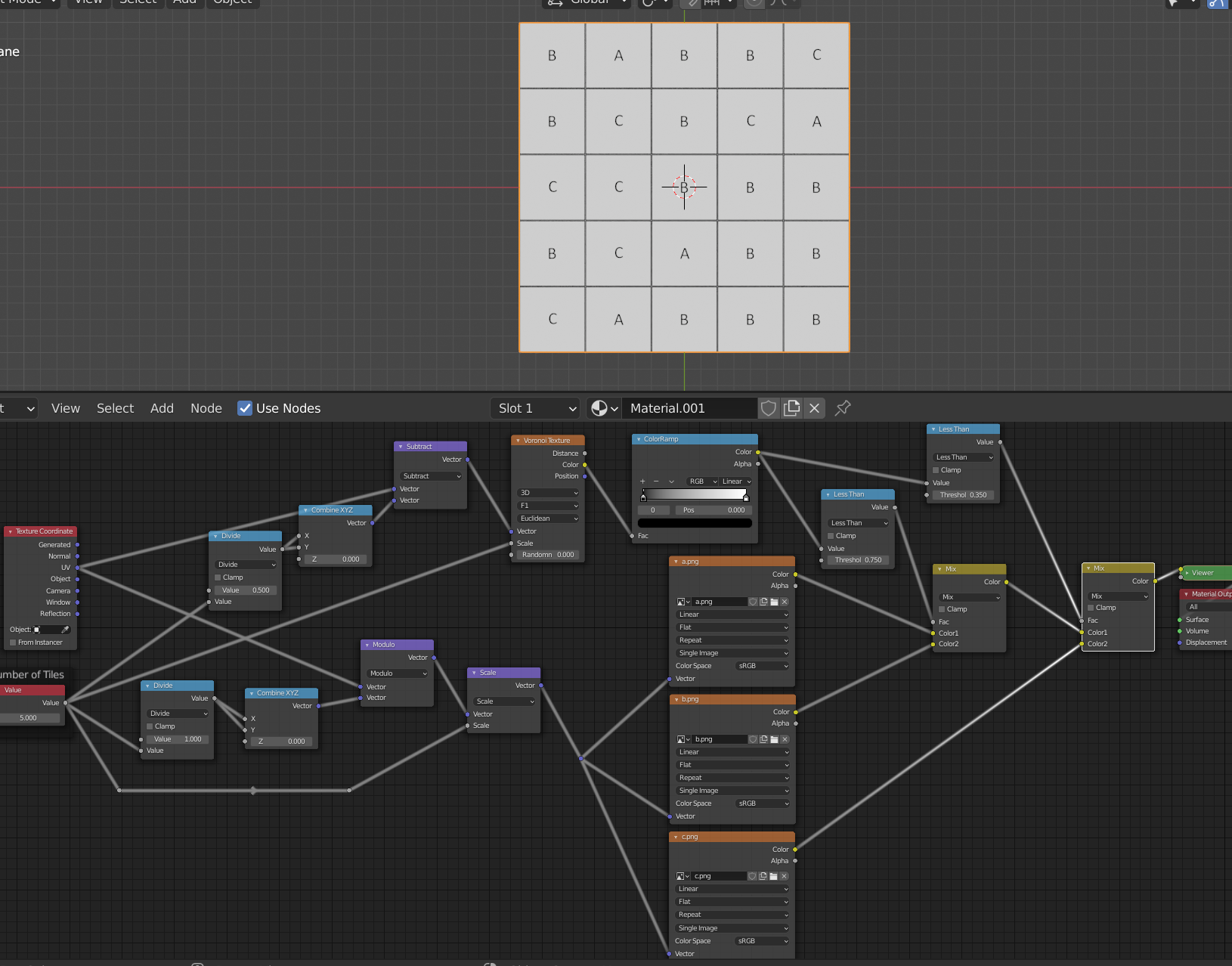Open the image file folder icon in the c.png node
This screenshot has width=1232, height=966.
coord(773,876)
